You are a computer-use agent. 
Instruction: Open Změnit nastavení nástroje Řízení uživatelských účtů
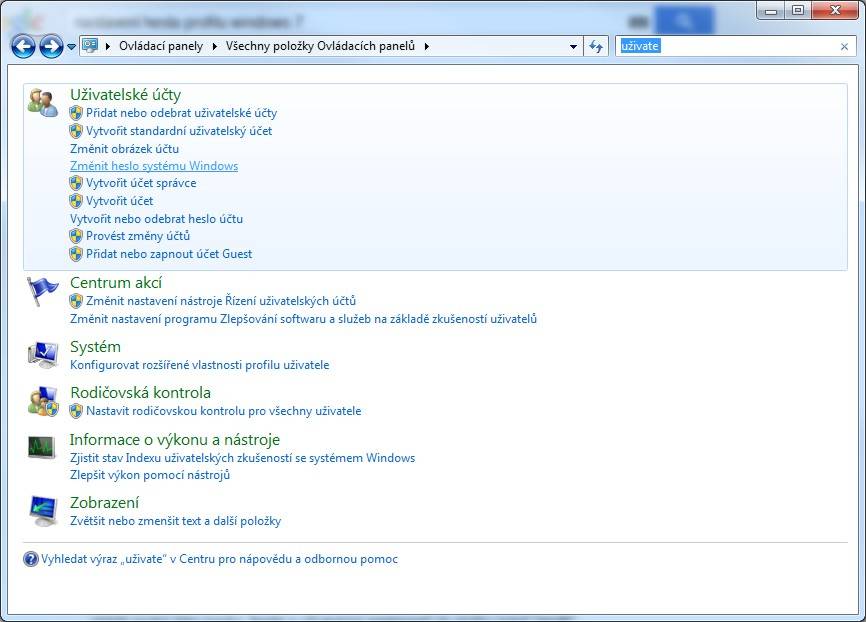[x=221, y=301]
